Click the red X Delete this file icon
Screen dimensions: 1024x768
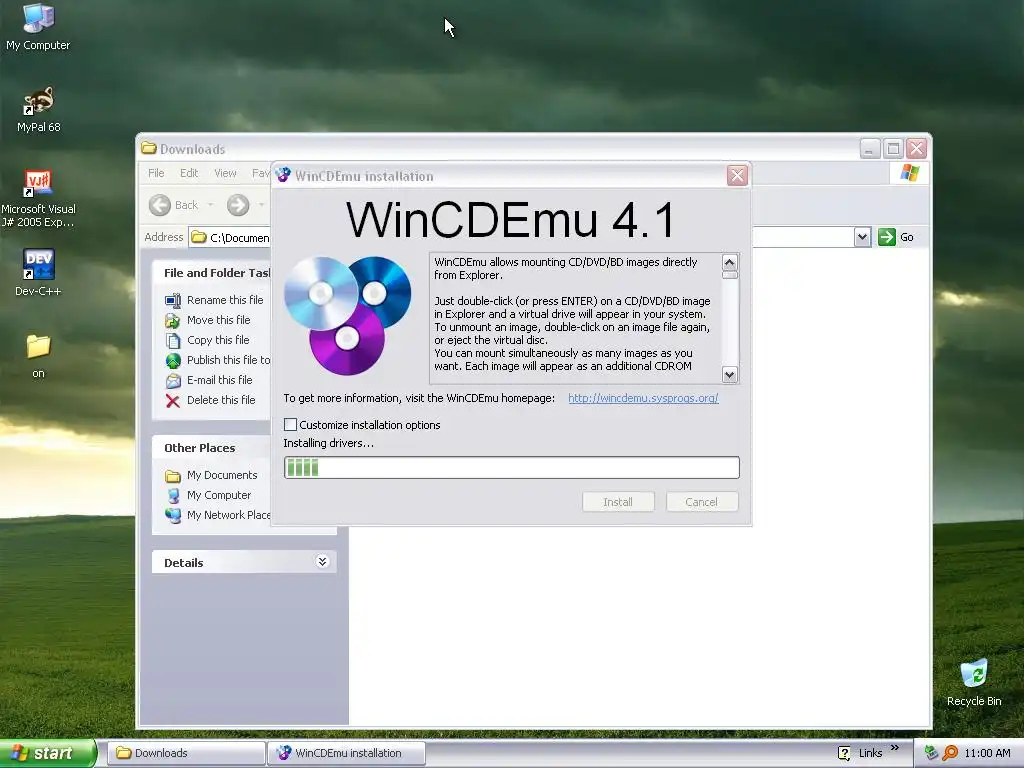tap(173, 400)
